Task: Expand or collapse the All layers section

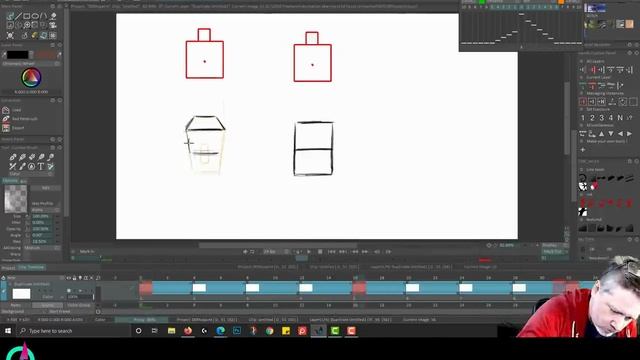Action: pos(582,61)
